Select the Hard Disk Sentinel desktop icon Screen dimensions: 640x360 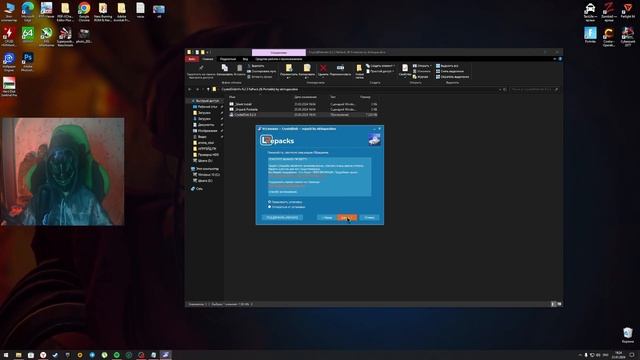(x=9, y=87)
